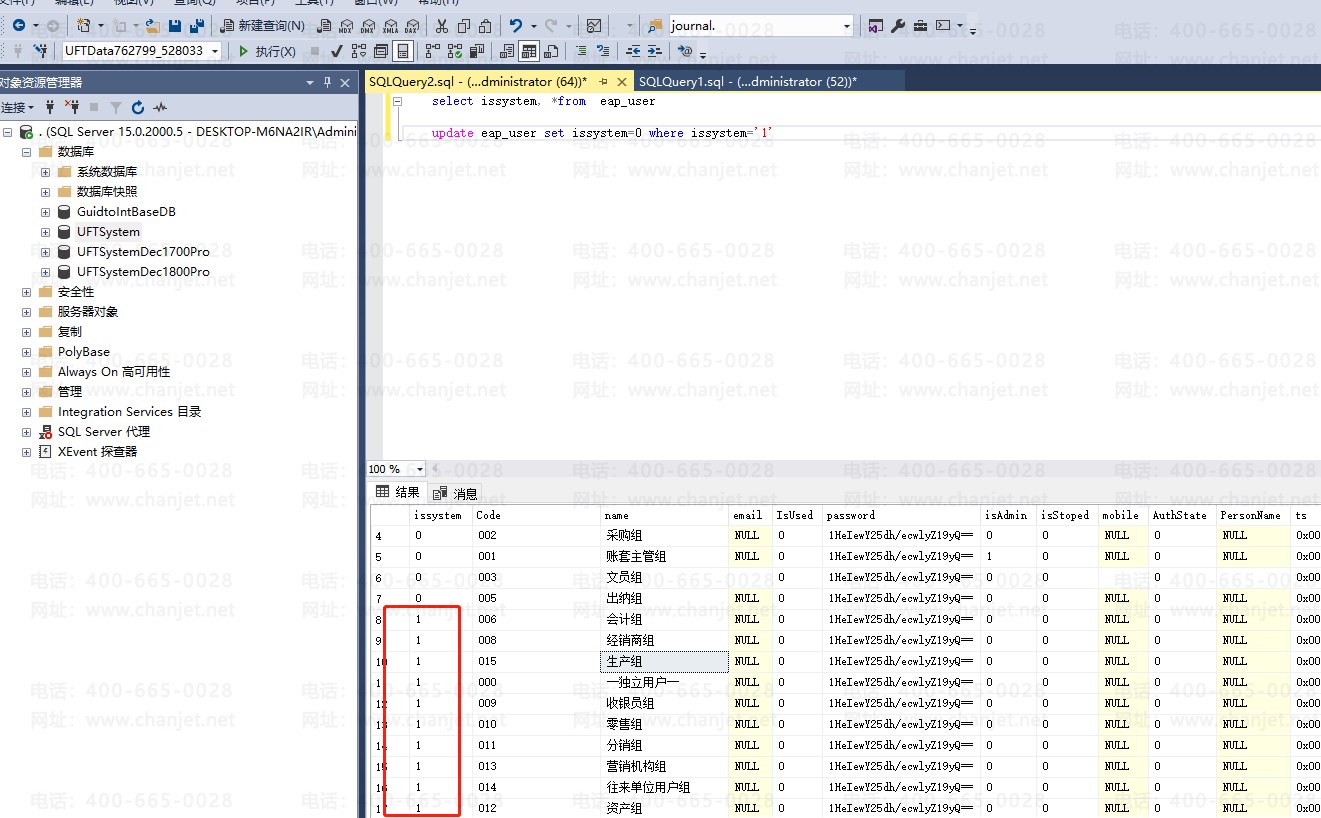Collapse the select statement outline box
This screenshot has width=1321, height=818.
(x=397, y=101)
